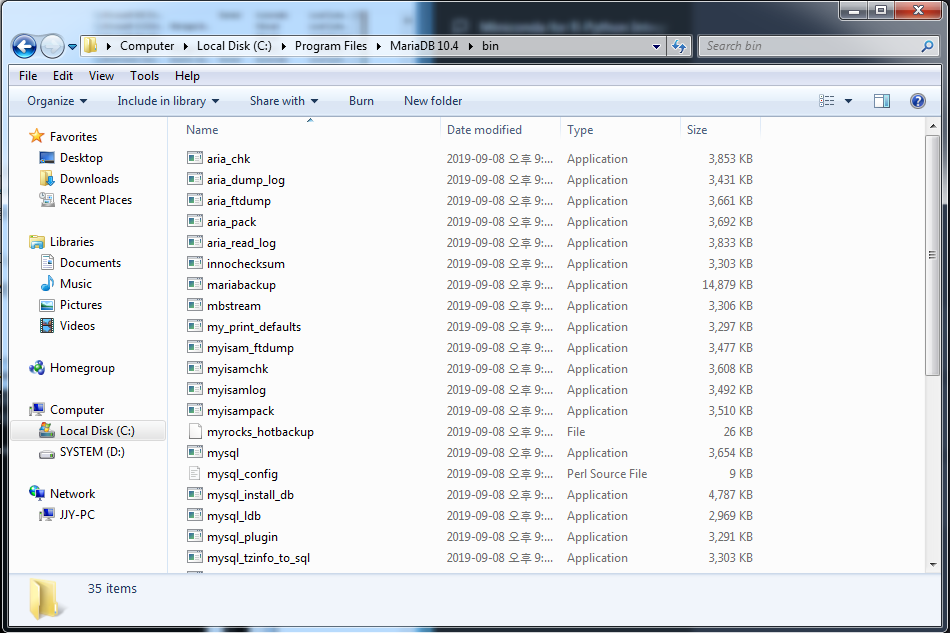
Task: Click scrollbar down arrow in file list
Action: (x=932, y=565)
